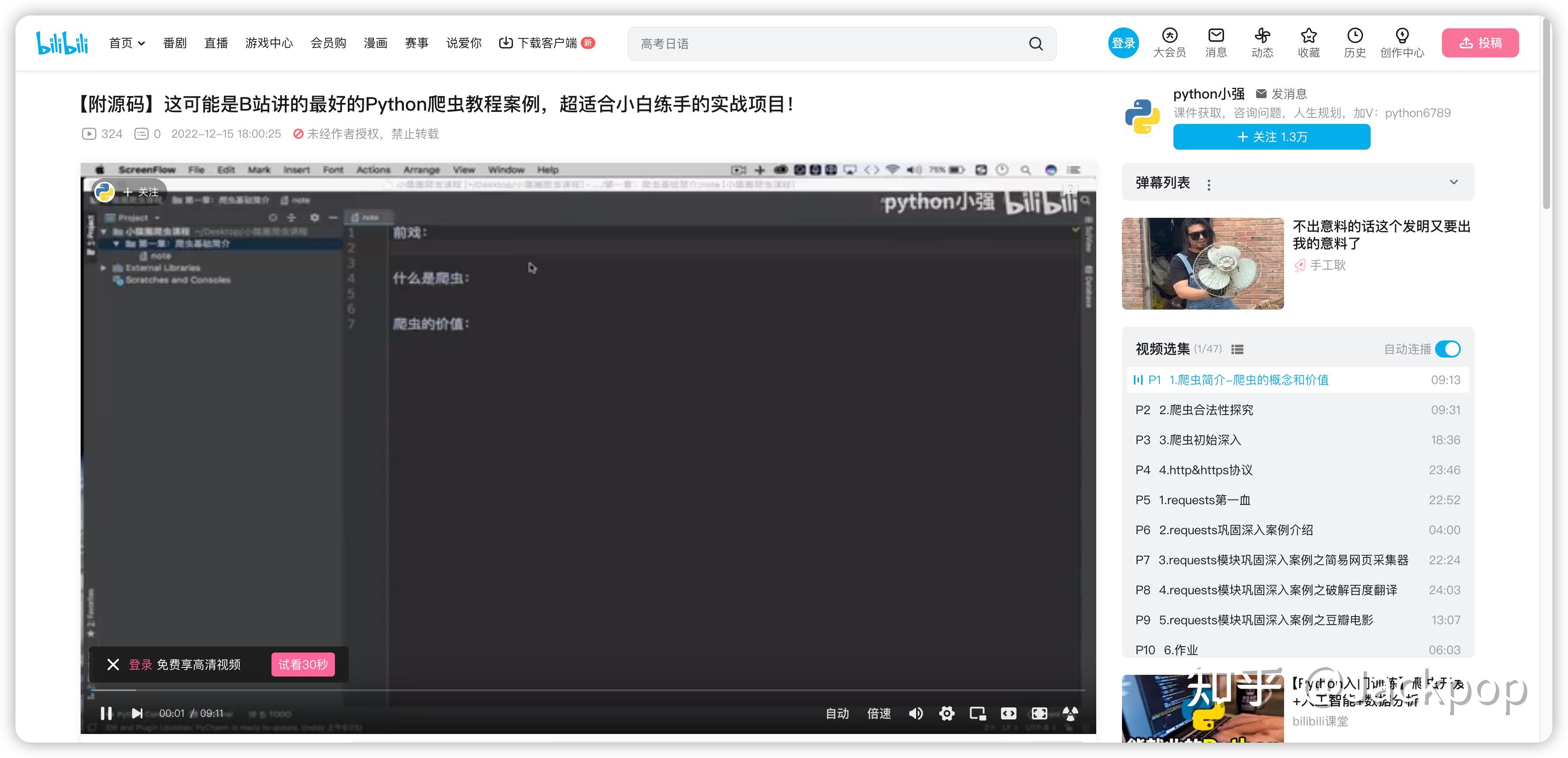Go to 番剧 in top navigation
This screenshot has height=758, width=1568.
point(175,43)
